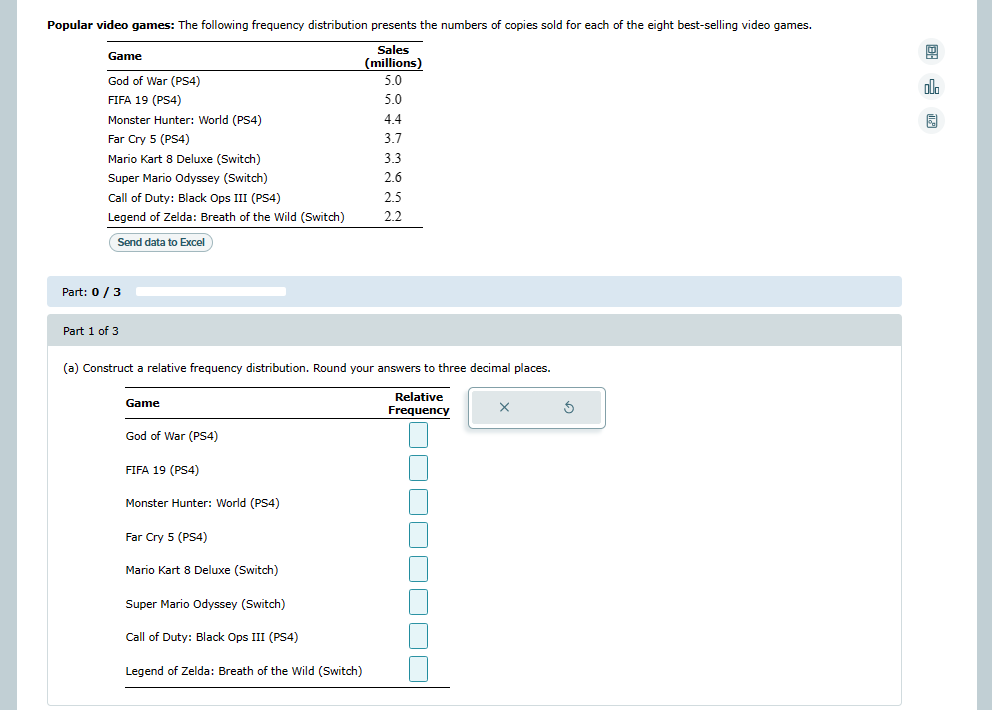992x710 pixels.
Task: Click Mario Kart 8 Deluxe's input field
Action: pyautogui.click(x=417, y=568)
